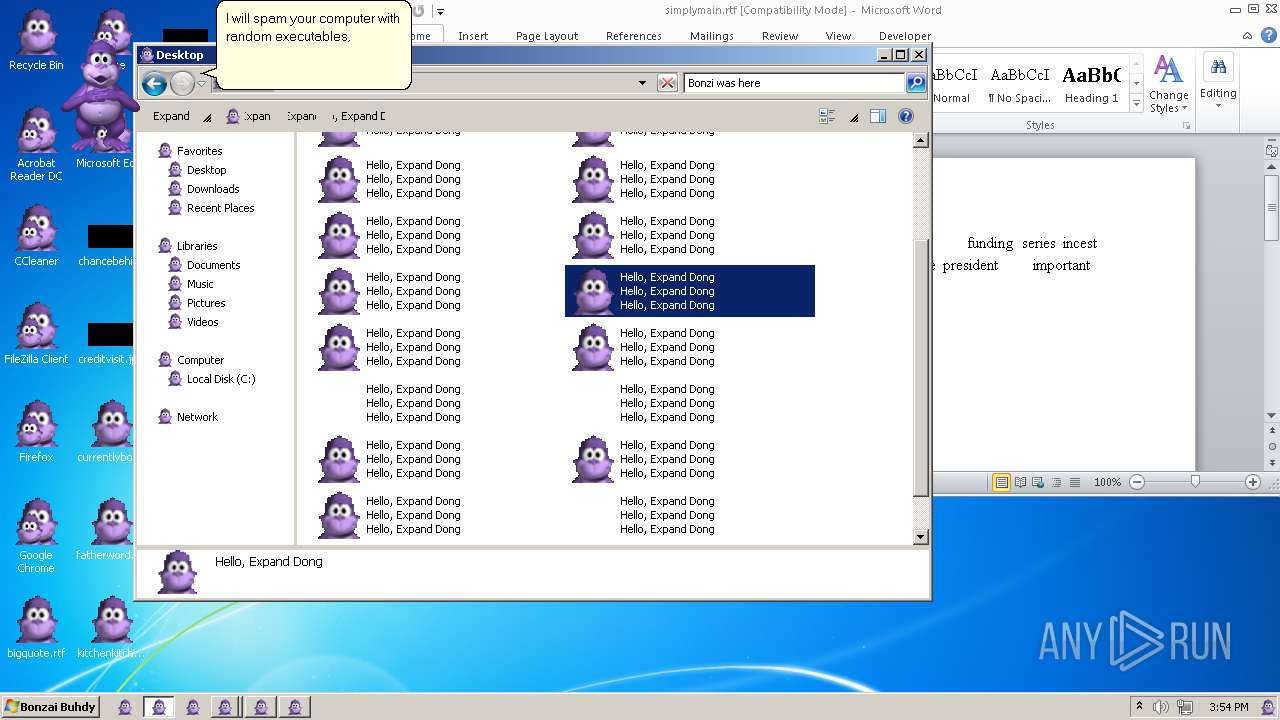
Task: Open recent pages dropdown next to Forward
Action: [x=201, y=84]
